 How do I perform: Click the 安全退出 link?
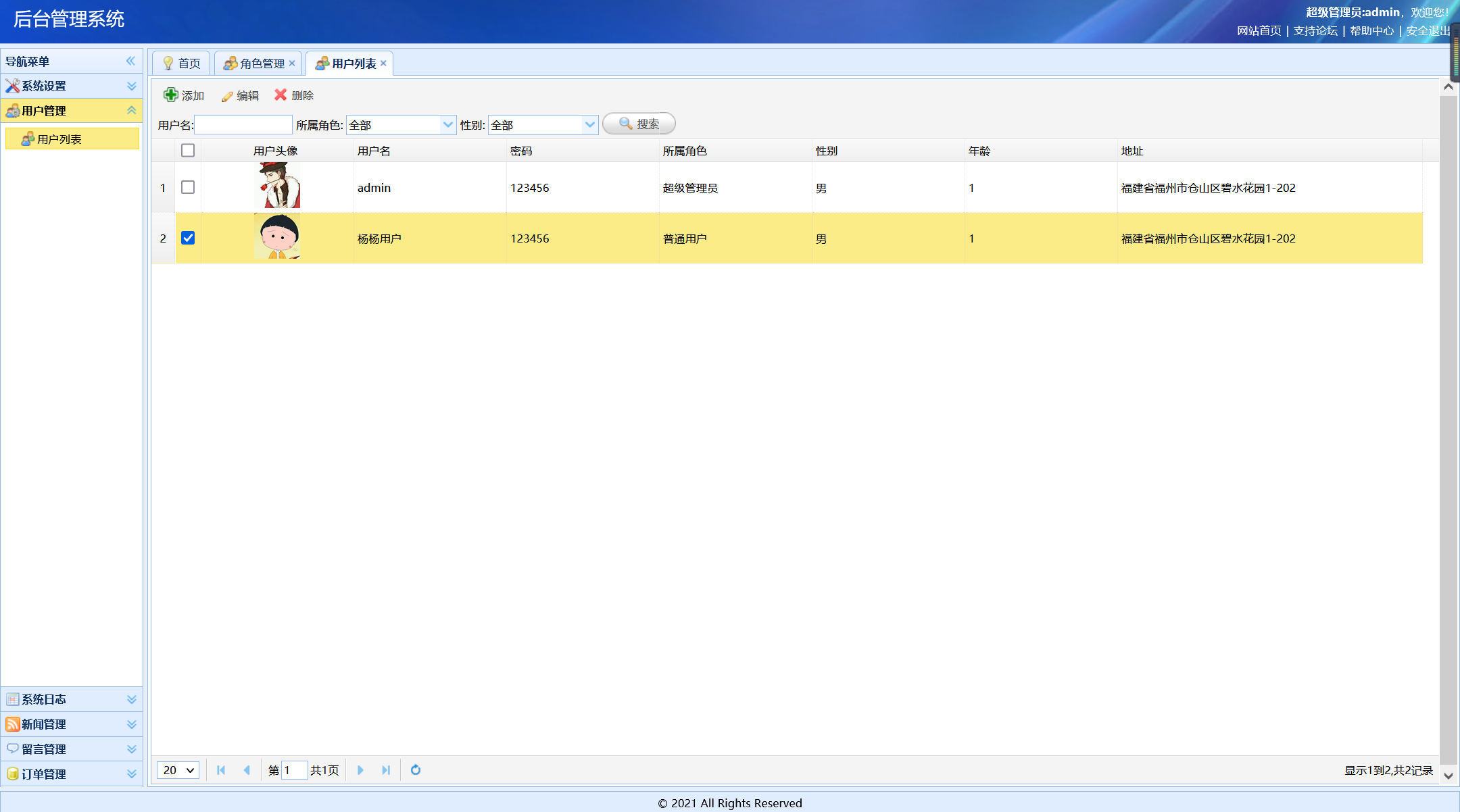tap(1428, 30)
